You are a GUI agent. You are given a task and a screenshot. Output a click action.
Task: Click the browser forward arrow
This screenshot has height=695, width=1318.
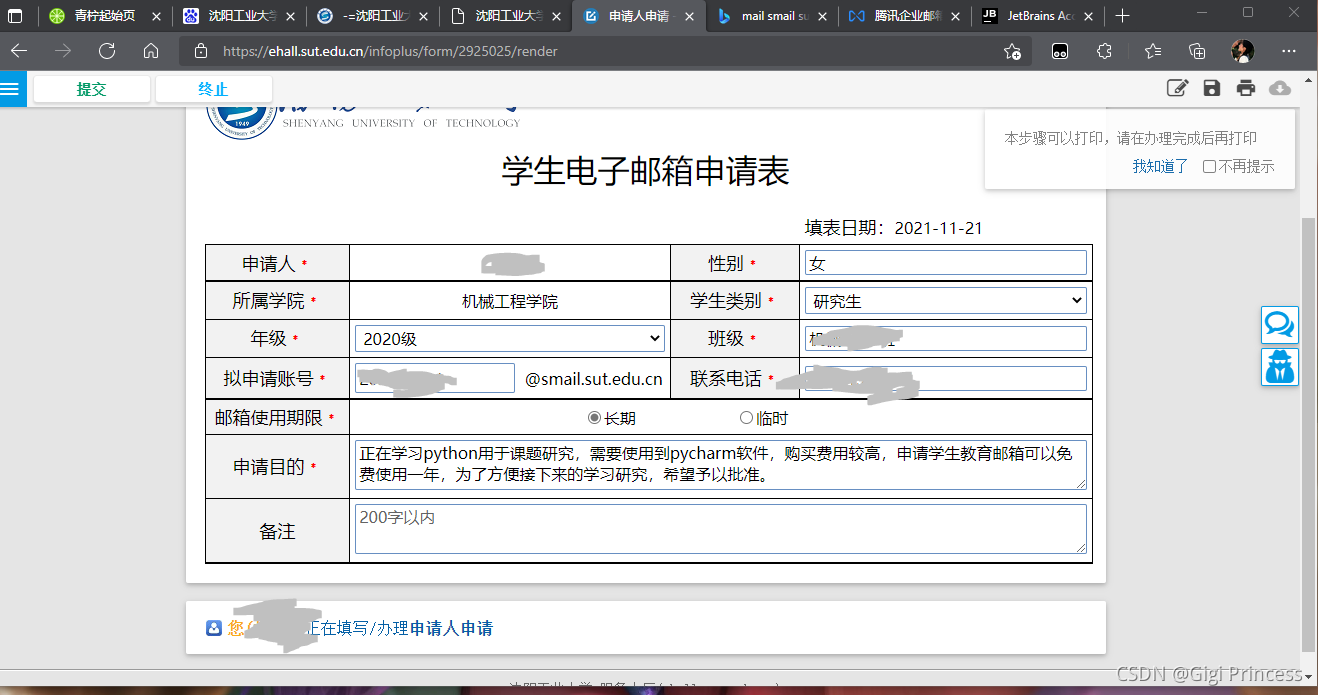tap(63, 51)
